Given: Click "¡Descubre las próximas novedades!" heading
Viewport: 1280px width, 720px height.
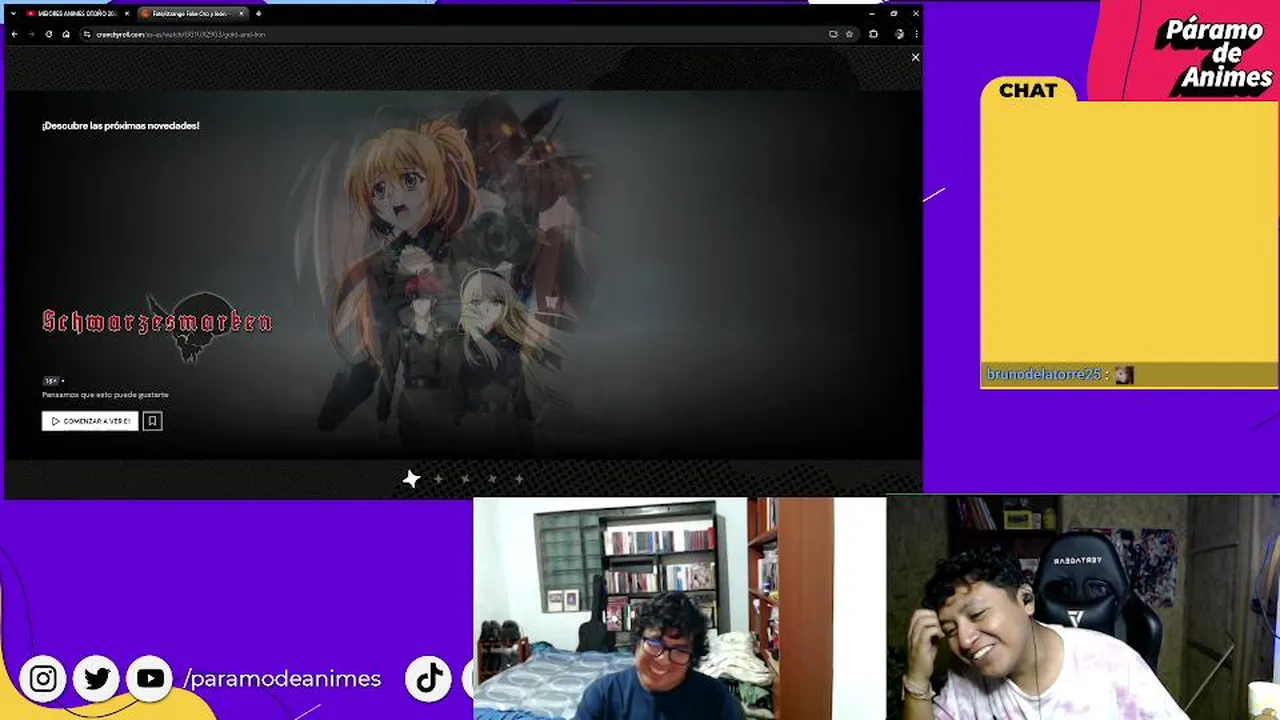Looking at the screenshot, I should click(120, 126).
